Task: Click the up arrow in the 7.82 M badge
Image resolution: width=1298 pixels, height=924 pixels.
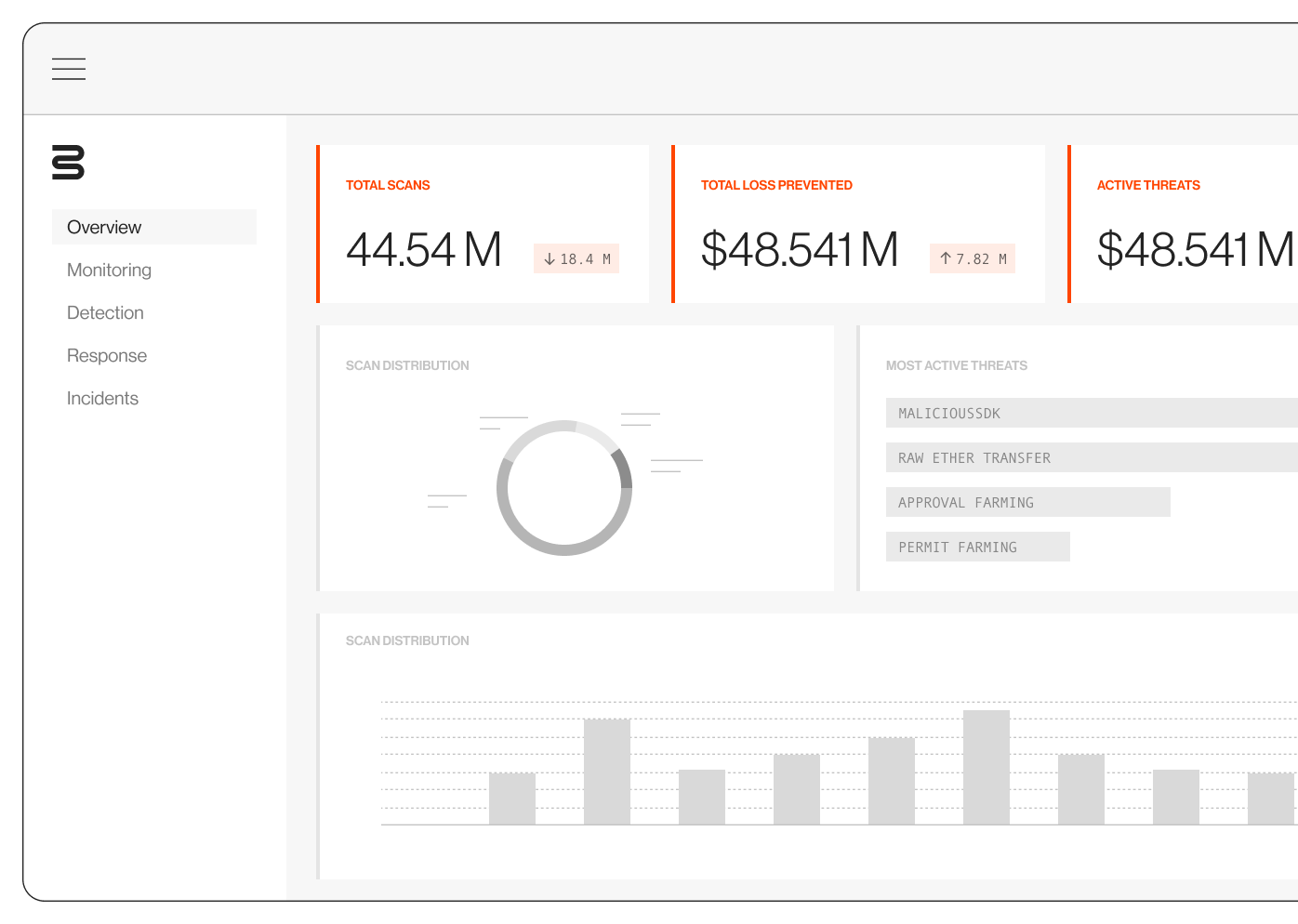Action: 945,258
